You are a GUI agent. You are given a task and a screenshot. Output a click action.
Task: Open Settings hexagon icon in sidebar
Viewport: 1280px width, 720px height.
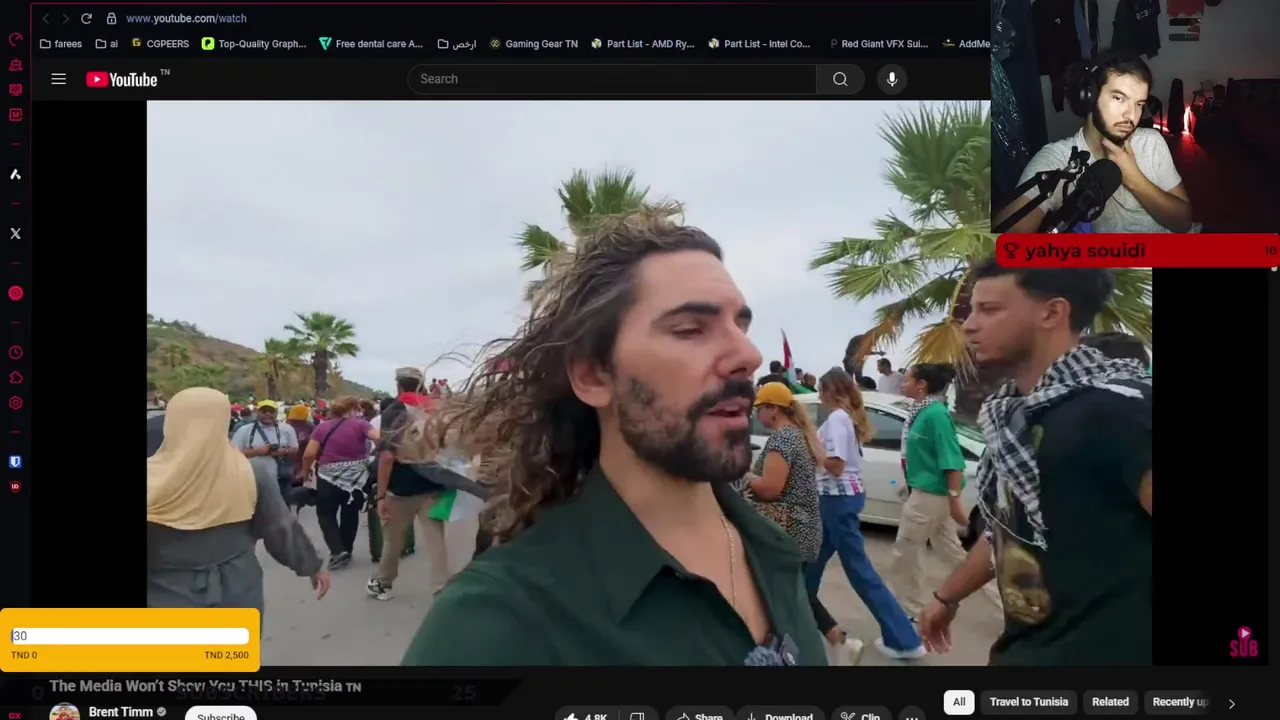coord(15,403)
